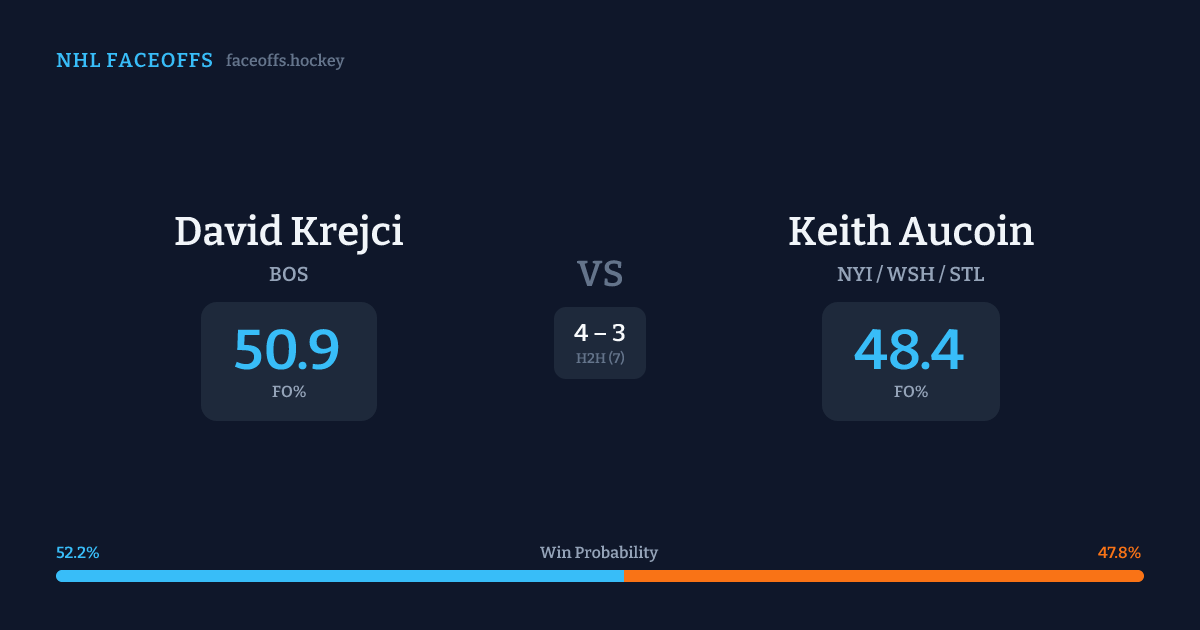The width and height of the screenshot is (1200, 630).
Task: Select the David Krejci player name
Action: tap(288, 232)
